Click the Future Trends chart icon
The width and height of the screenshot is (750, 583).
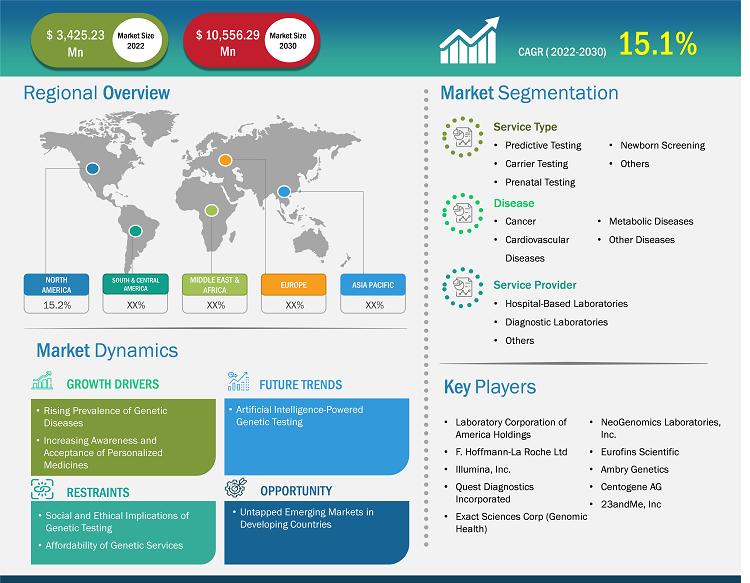pos(238,381)
